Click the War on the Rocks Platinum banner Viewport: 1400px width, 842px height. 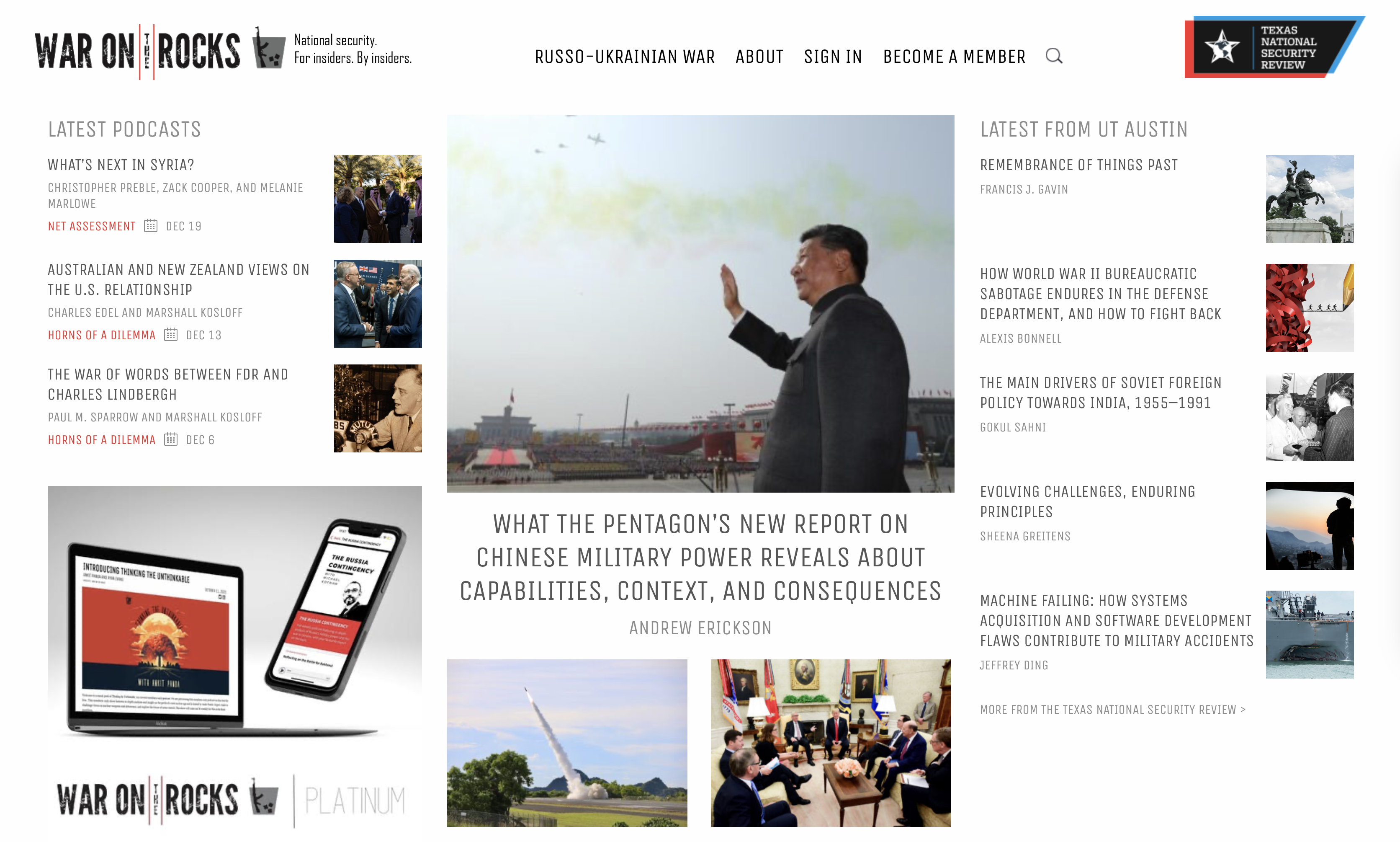[x=235, y=658]
